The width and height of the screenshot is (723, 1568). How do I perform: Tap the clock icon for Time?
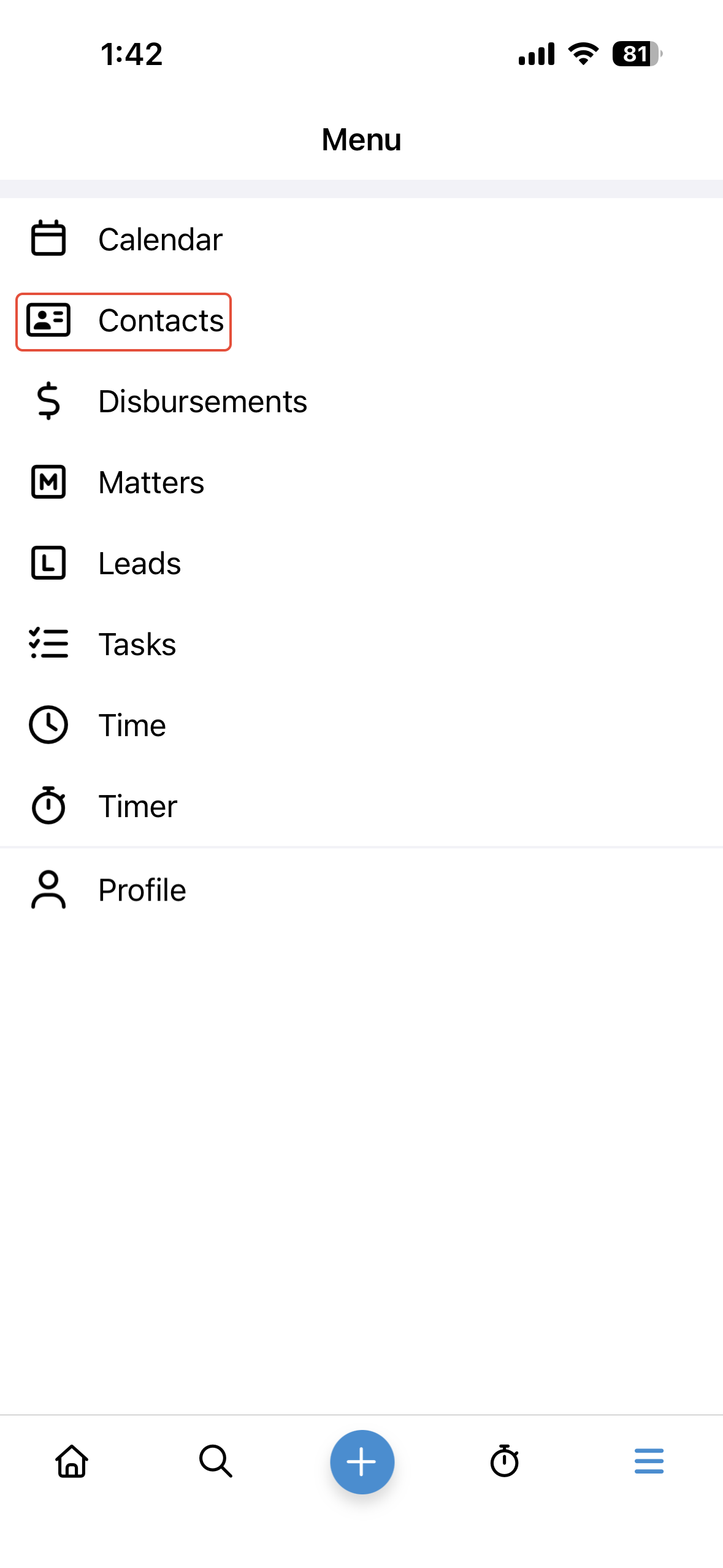[x=48, y=725]
